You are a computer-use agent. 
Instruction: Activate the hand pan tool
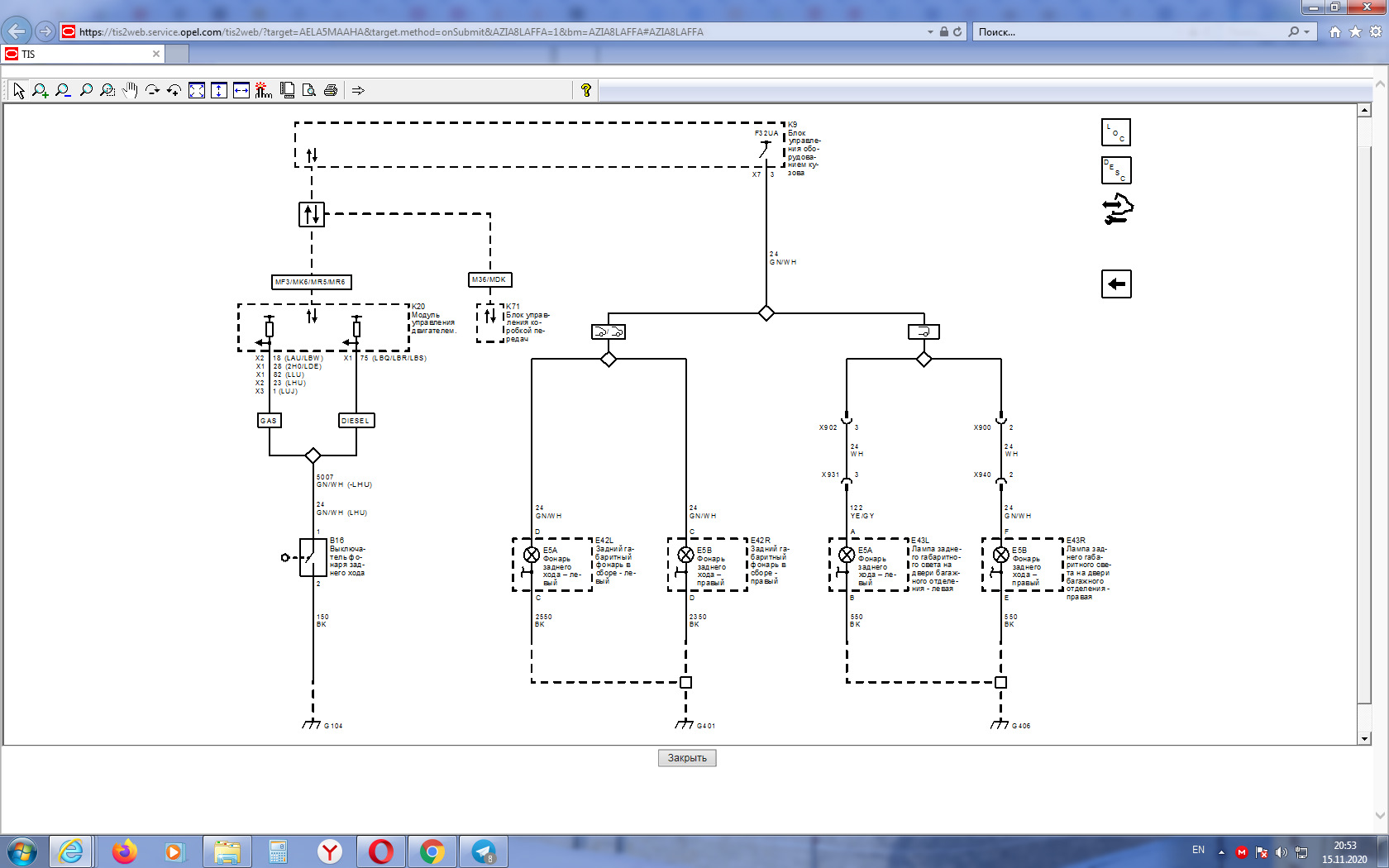(x=130, y=90)
